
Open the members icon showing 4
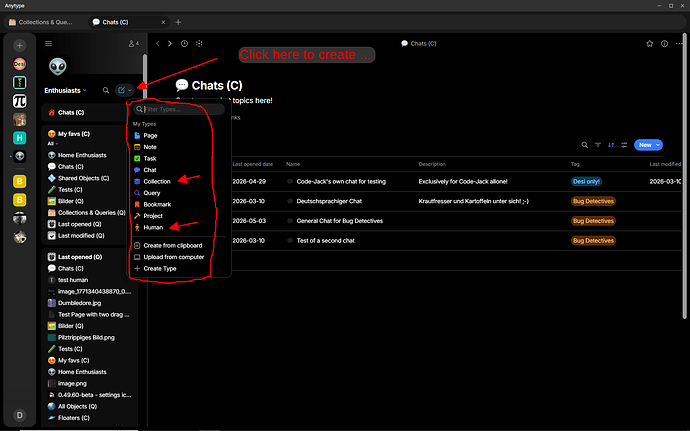pos(133,44)
